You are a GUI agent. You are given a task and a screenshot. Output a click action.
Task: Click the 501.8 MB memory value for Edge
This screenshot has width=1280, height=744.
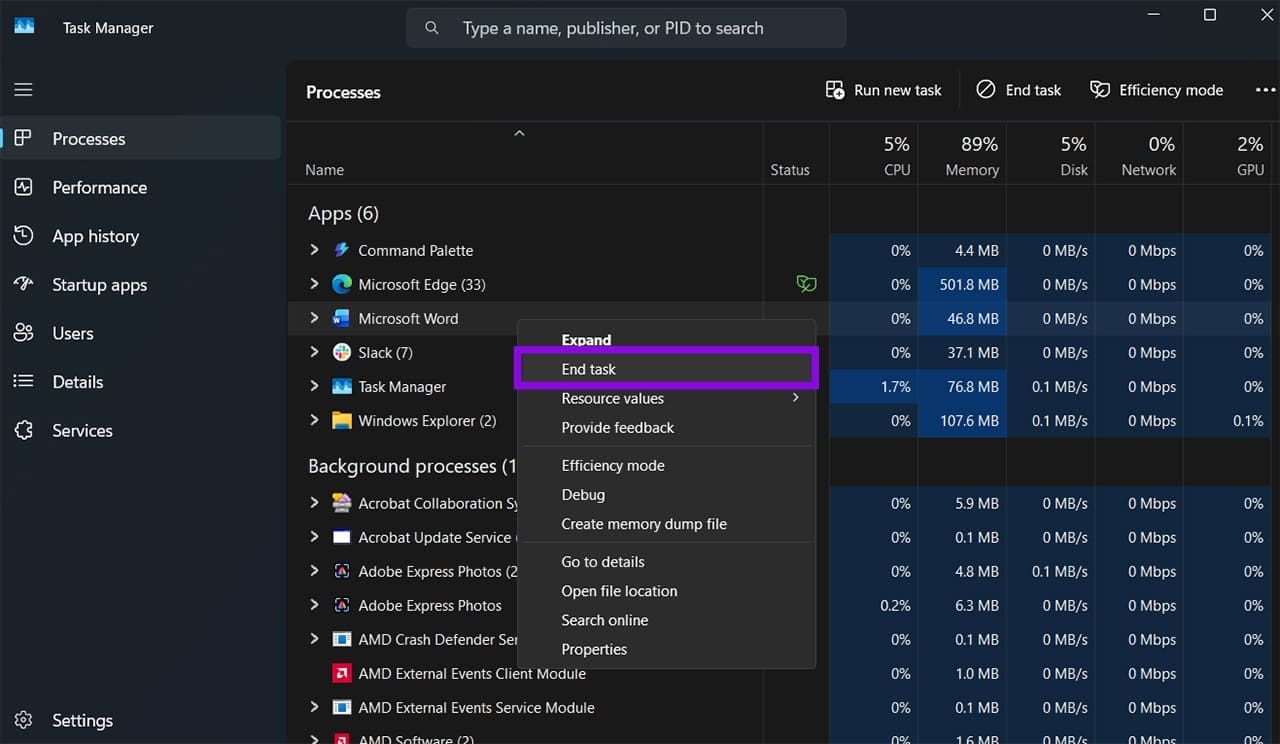coord(969,285)
